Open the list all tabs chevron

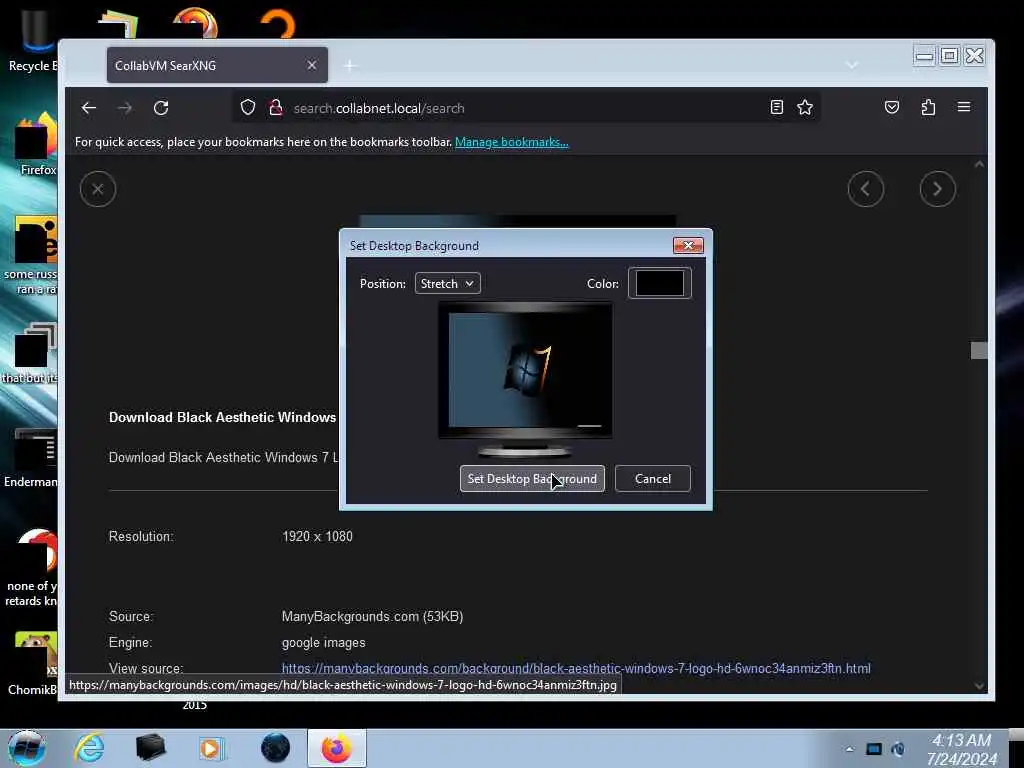(x=852, y=65)
